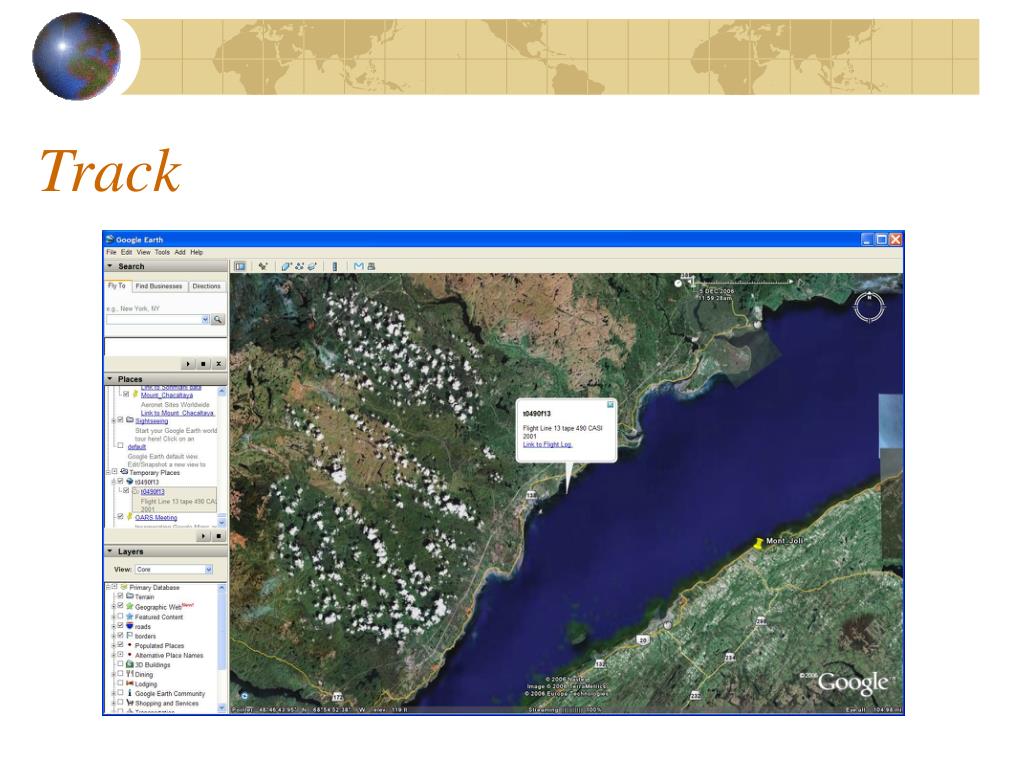
Task: Play search results tour button
Action: (x=188, y=364)
